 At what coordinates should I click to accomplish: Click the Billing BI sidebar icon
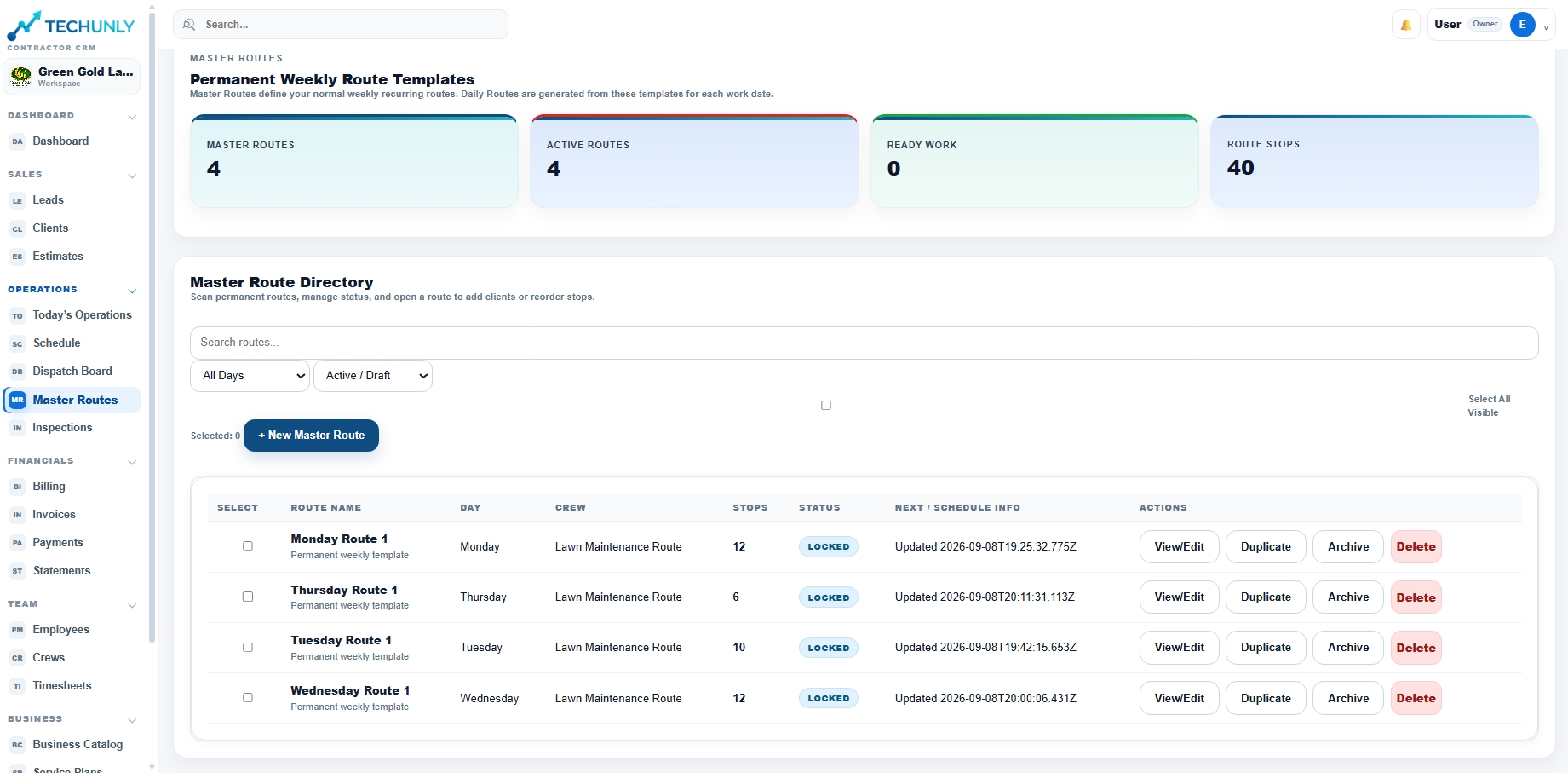coord(17,487)
